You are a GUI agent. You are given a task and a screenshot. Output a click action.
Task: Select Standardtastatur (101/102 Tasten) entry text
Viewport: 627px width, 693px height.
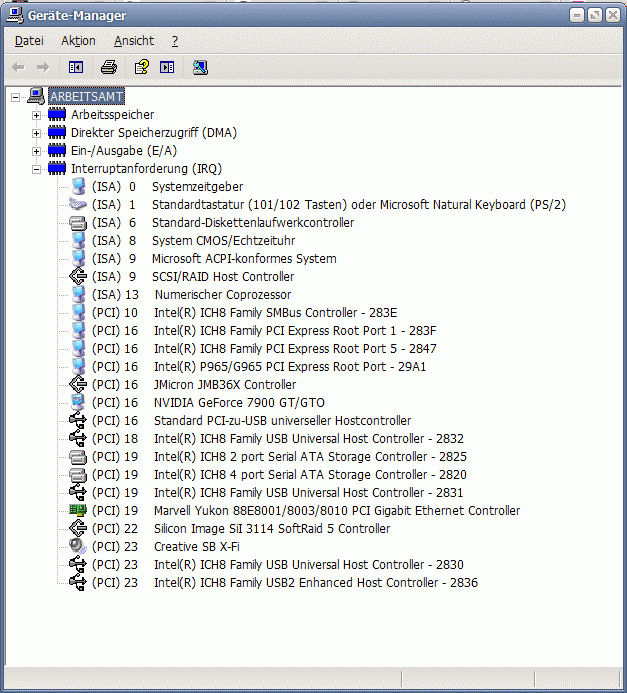point(359,205)
